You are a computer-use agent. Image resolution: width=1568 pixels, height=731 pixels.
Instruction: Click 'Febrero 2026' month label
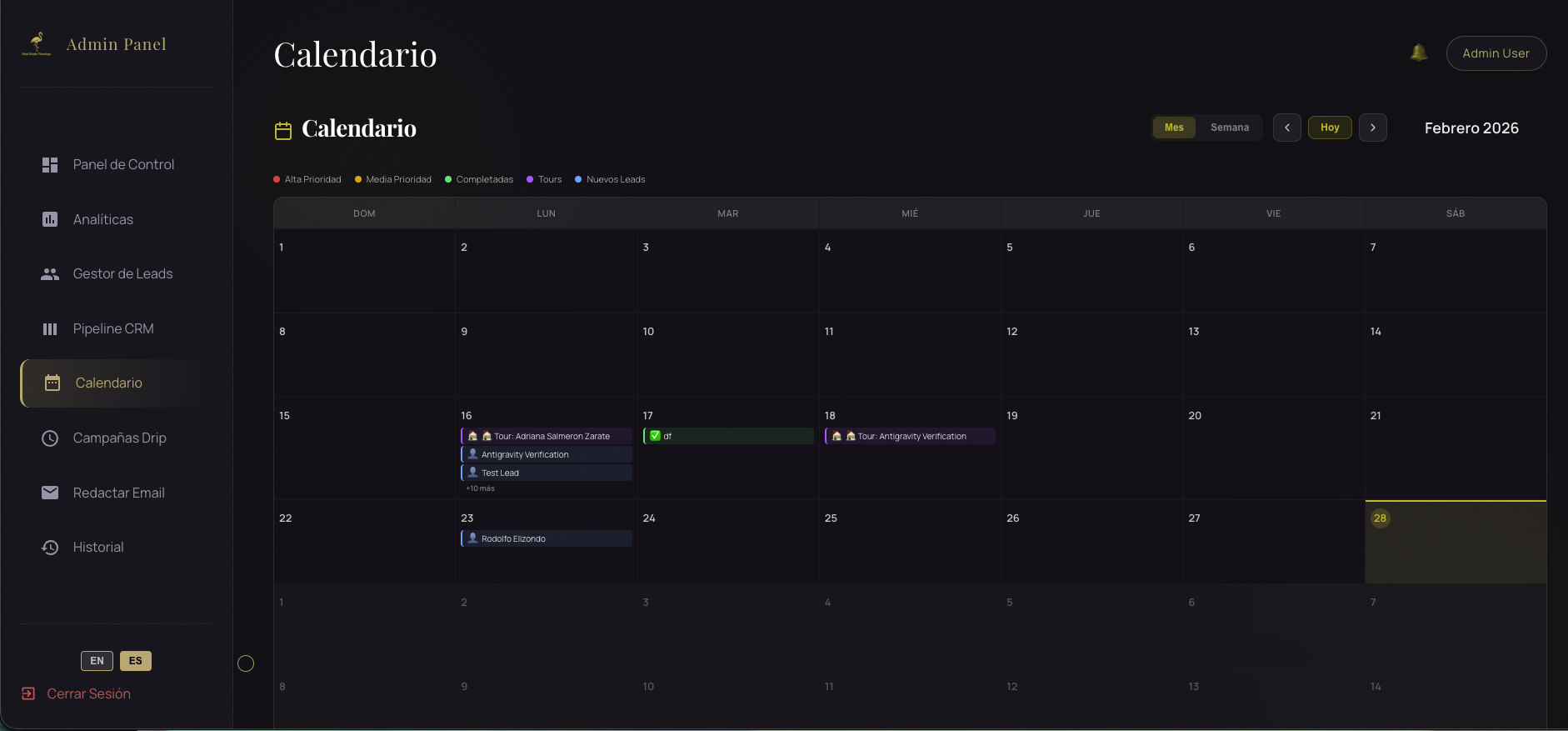pos(1471,128)
